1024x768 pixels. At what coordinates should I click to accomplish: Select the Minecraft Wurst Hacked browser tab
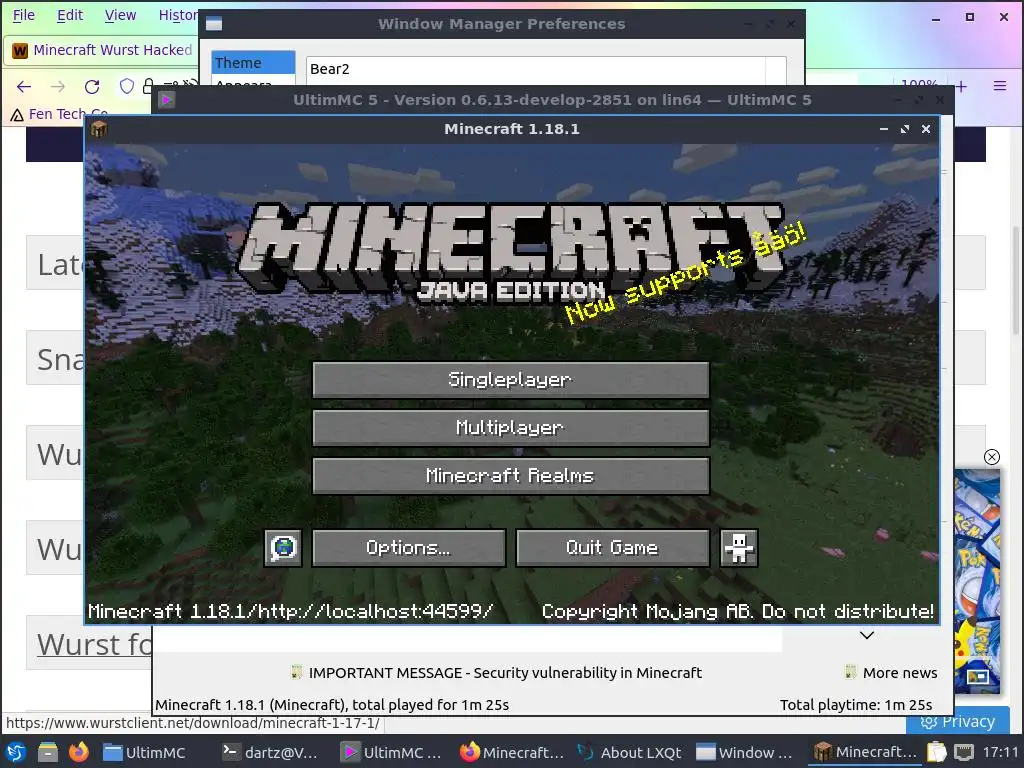[x=102, y=50]
